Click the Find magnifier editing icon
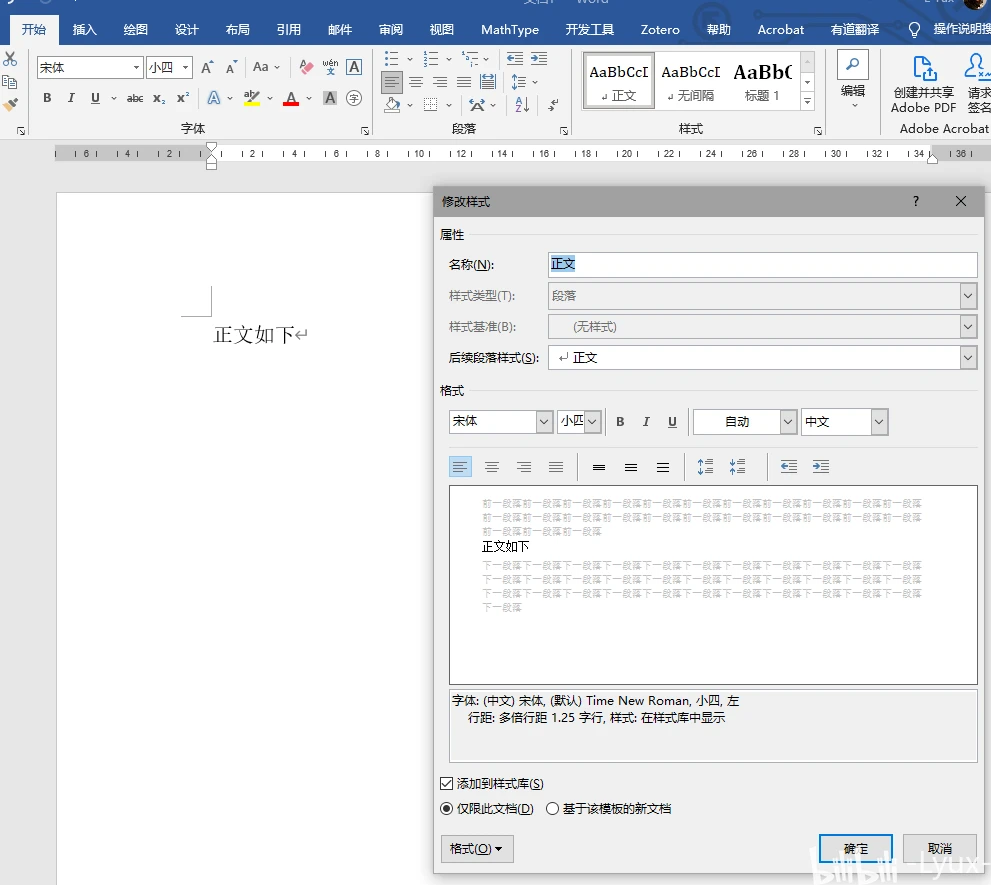 click(853, 64)
